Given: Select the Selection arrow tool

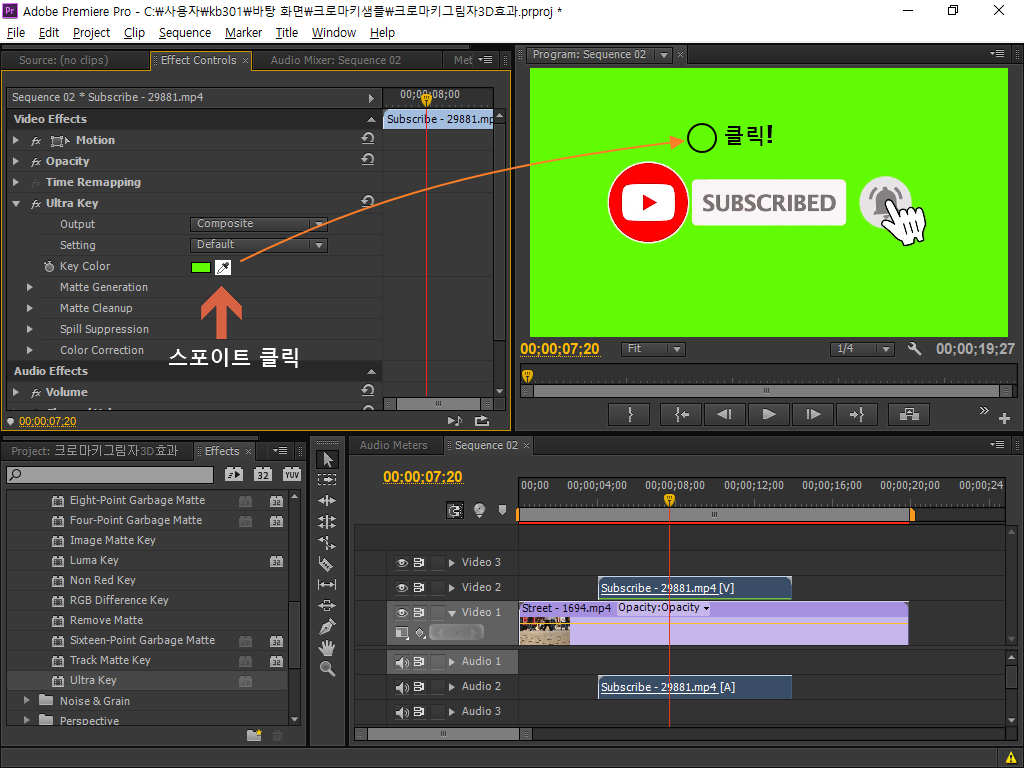Looking at the screenshot, I should [x=327, y=459].
